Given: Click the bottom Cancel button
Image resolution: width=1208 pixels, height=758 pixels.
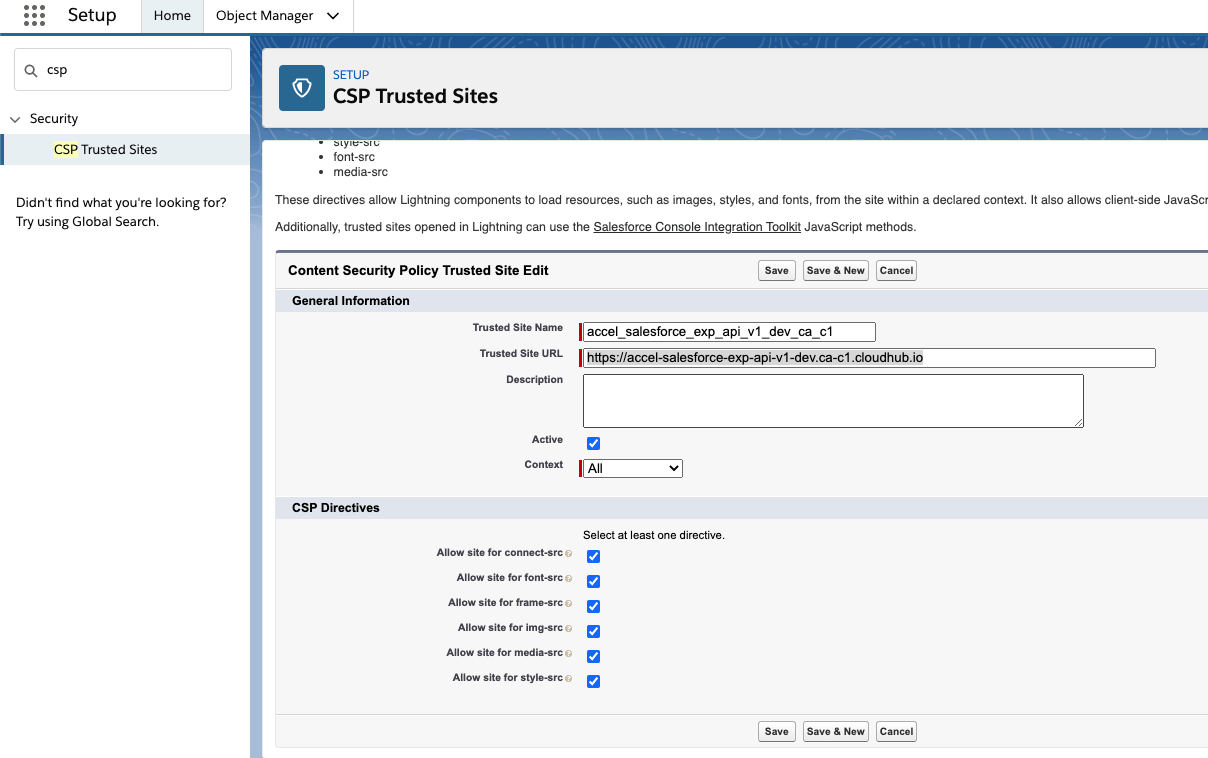Looking at the screenshot, I should pos(897,731).
